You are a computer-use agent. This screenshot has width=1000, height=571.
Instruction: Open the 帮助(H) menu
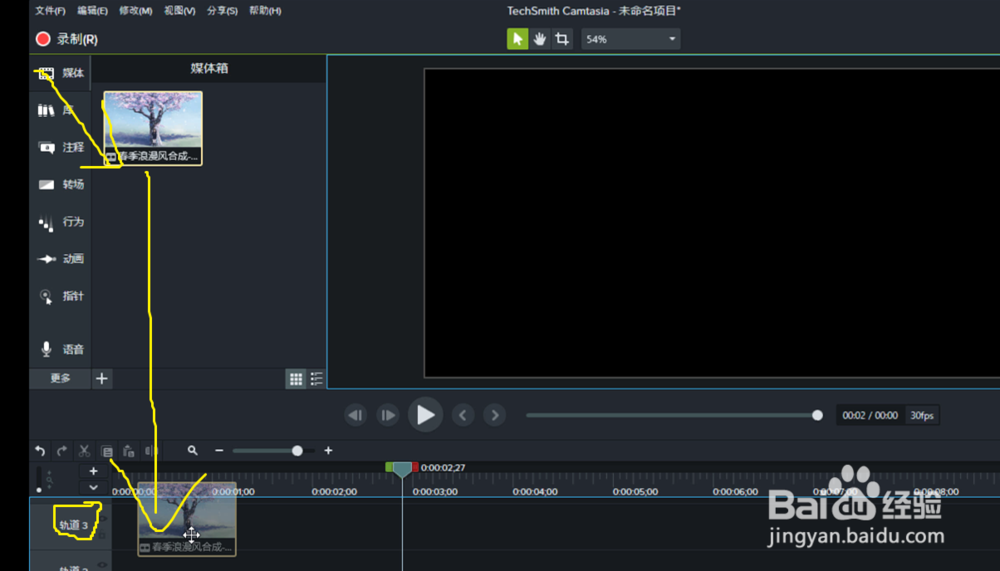tap(265, 11)
